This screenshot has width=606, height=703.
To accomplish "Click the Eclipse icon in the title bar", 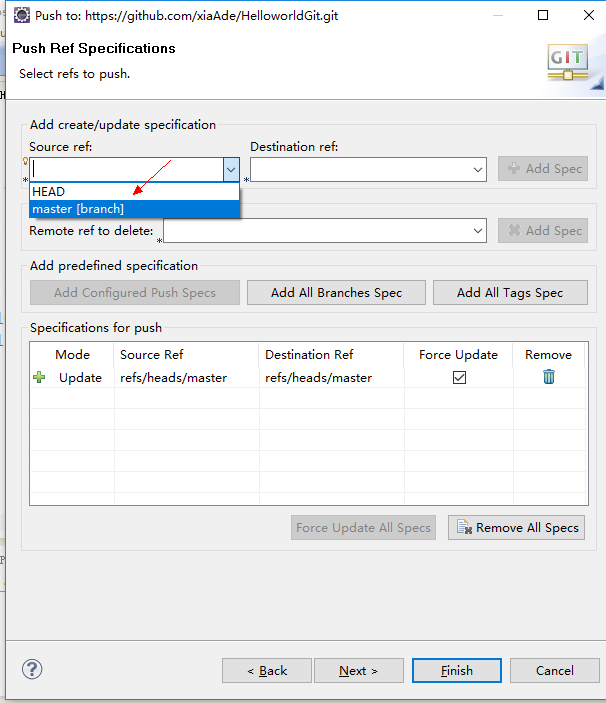I will pyautogui.click(x=21, y=15).
